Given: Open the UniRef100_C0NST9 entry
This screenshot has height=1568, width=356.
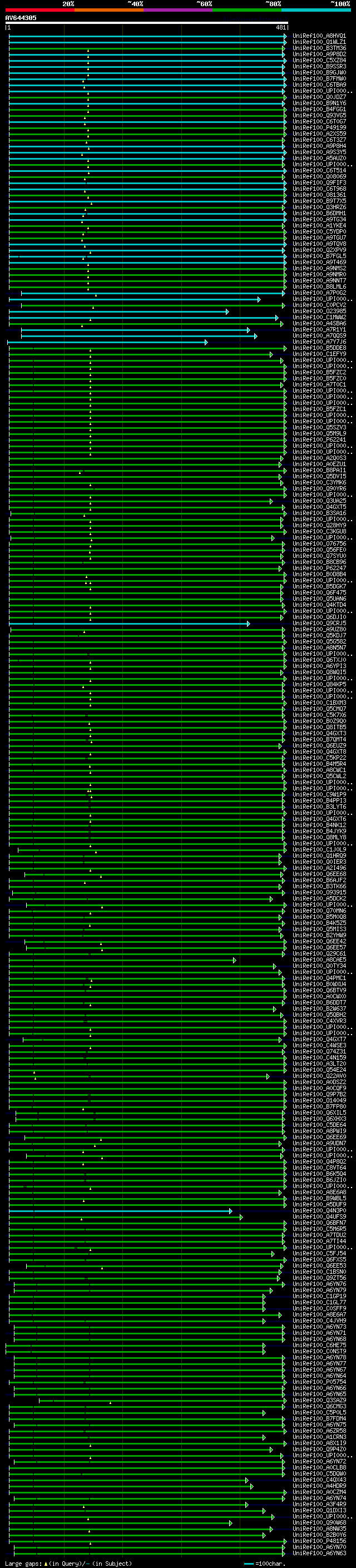Looking at the screenshot, I should pos(319,1351).
